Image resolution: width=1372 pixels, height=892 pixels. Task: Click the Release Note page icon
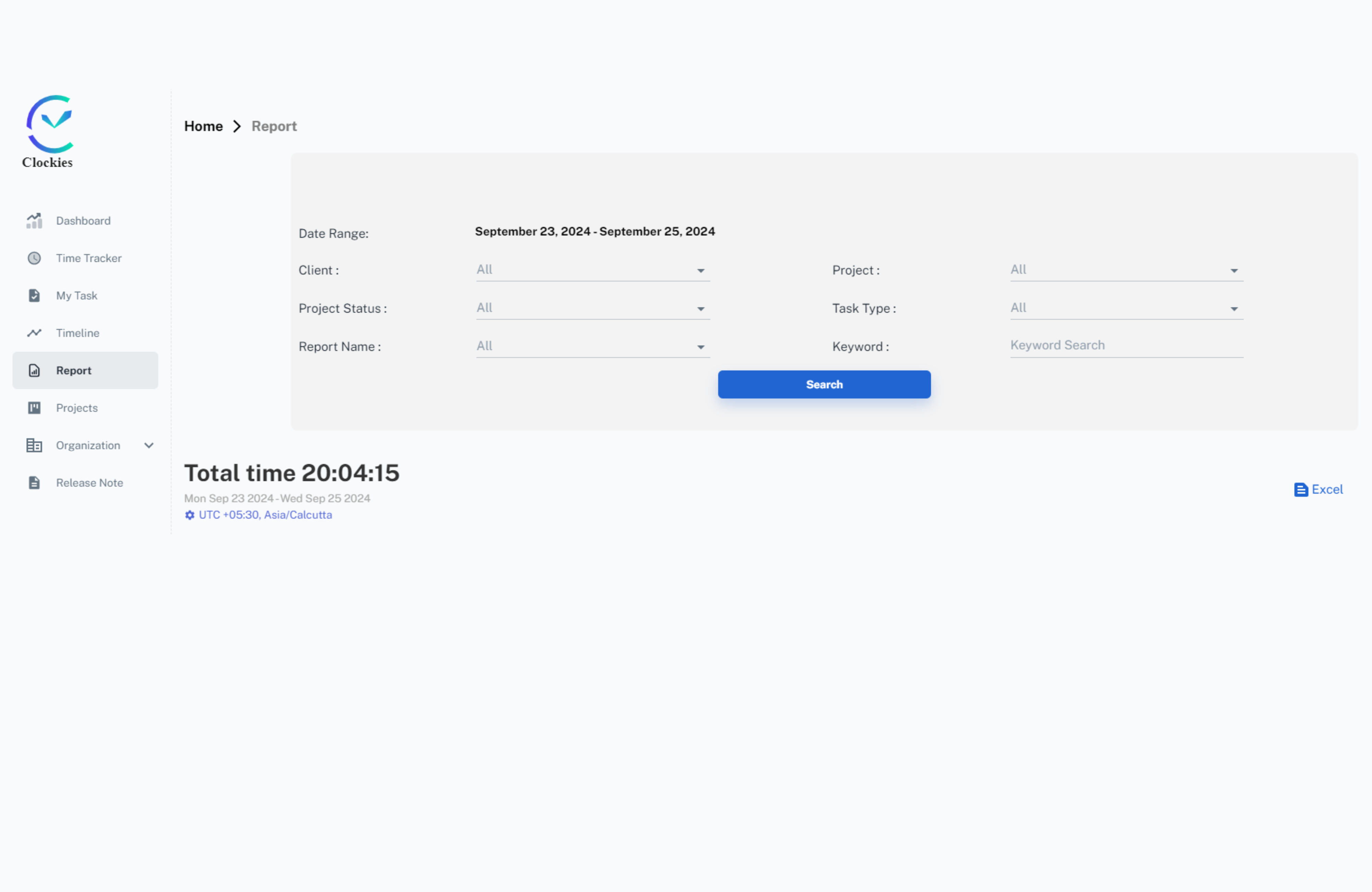(x=34, y=483)
